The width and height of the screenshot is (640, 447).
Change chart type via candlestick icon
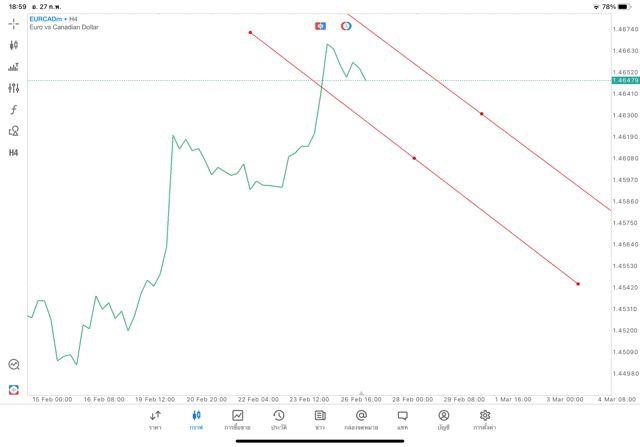tap(13, 45)
